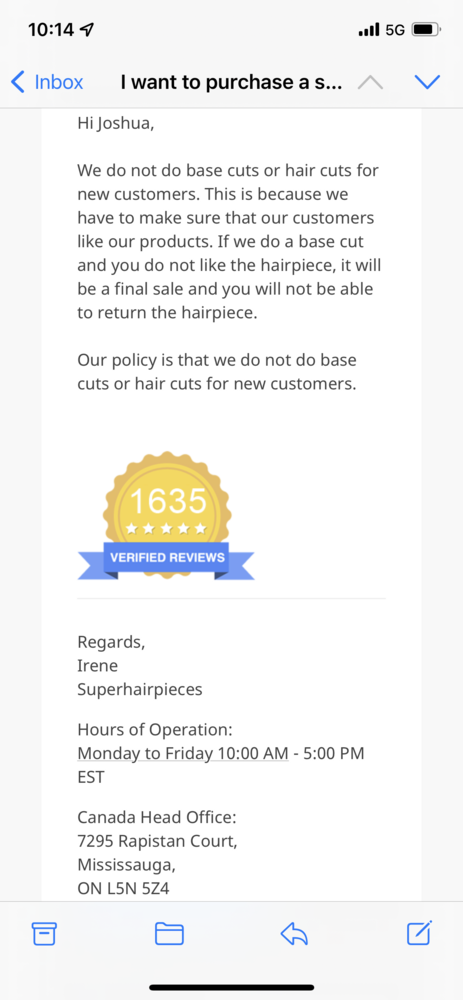Tap the Superhairpieces signature name
The height and width of the screenshot is (1000, 463).
point(140,689)
